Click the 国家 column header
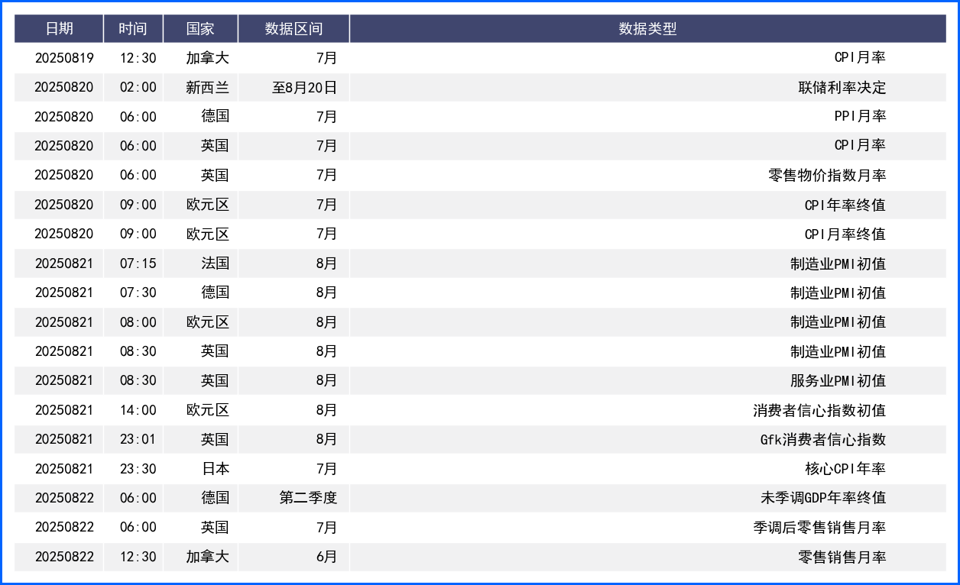Screen dimensions: 960x585 coord(200,29)
